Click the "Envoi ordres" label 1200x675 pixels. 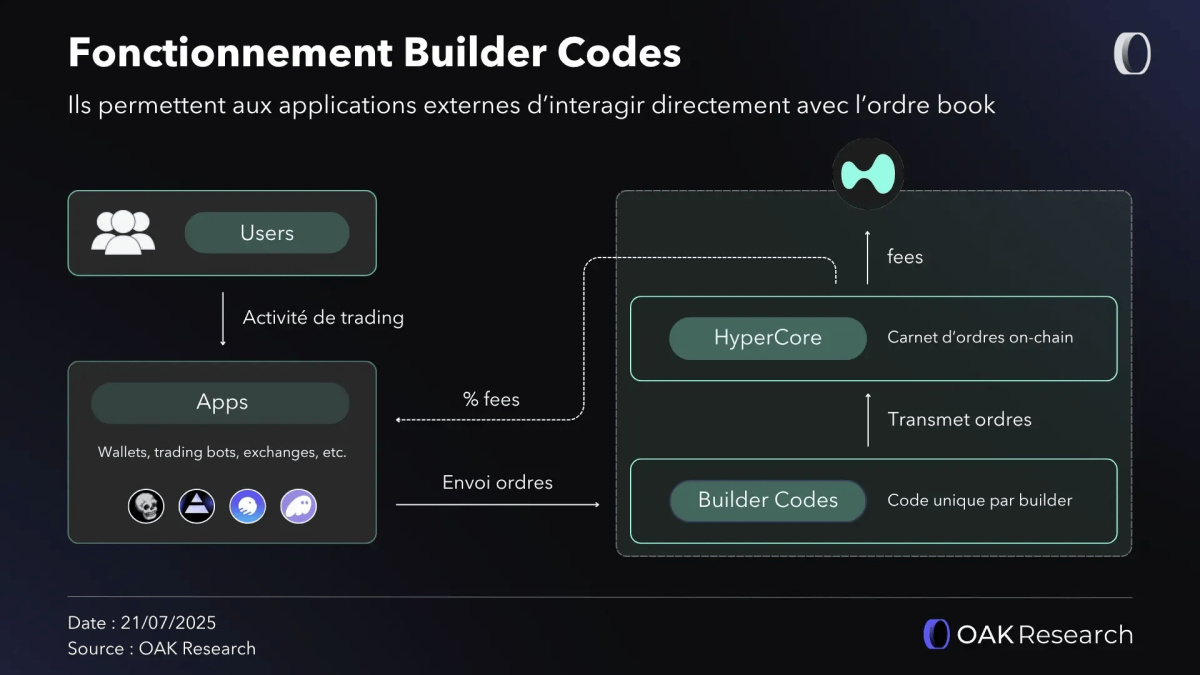tap(497, 482)
